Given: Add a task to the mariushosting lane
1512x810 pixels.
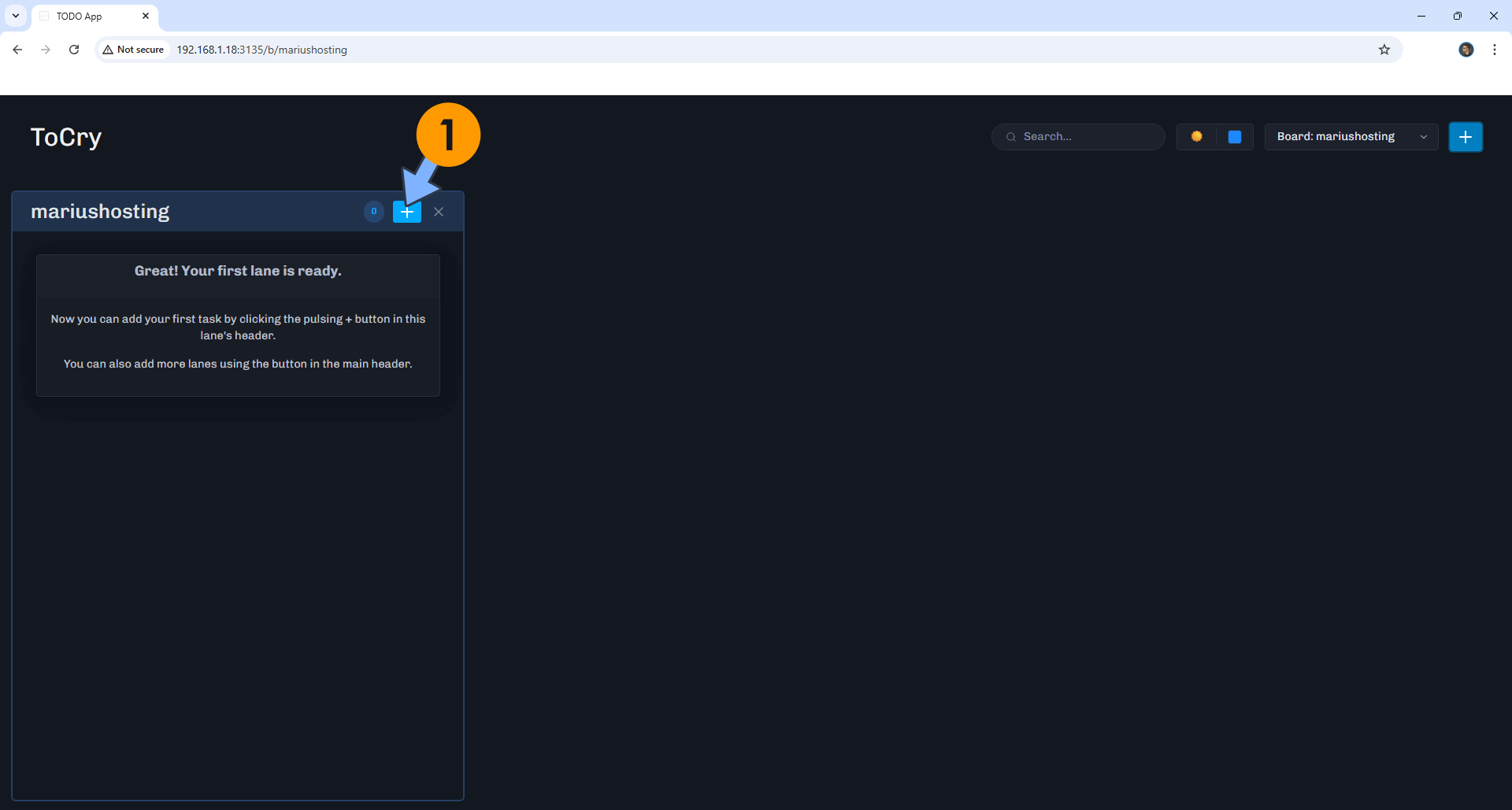Looking at the screenshot, I should [407, 212].
